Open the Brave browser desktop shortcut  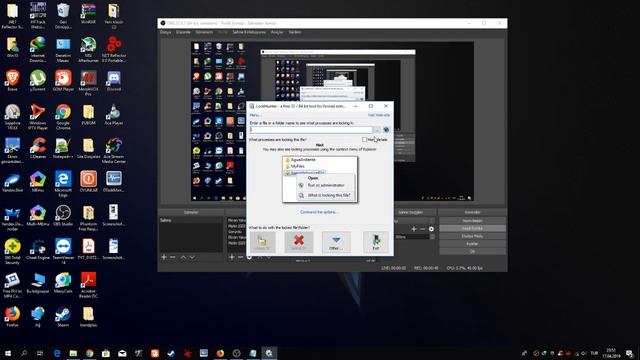[x=12, y=80]
